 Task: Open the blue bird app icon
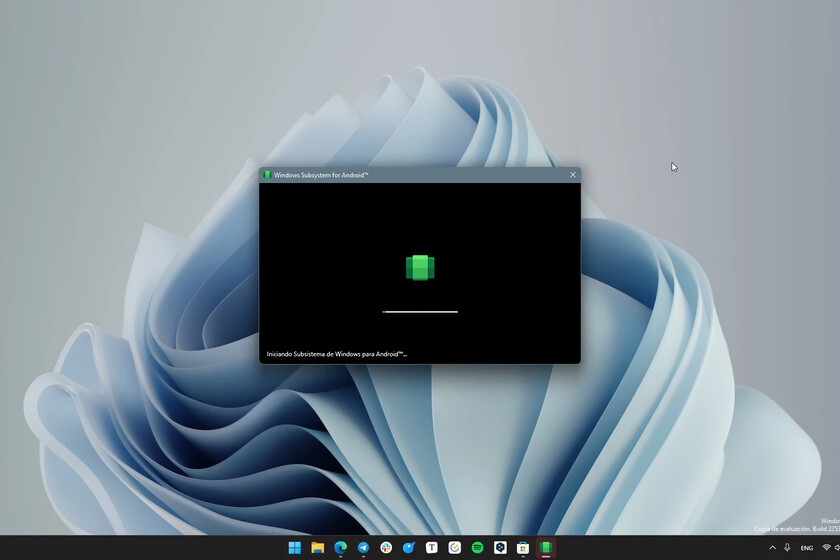[409, 547]
